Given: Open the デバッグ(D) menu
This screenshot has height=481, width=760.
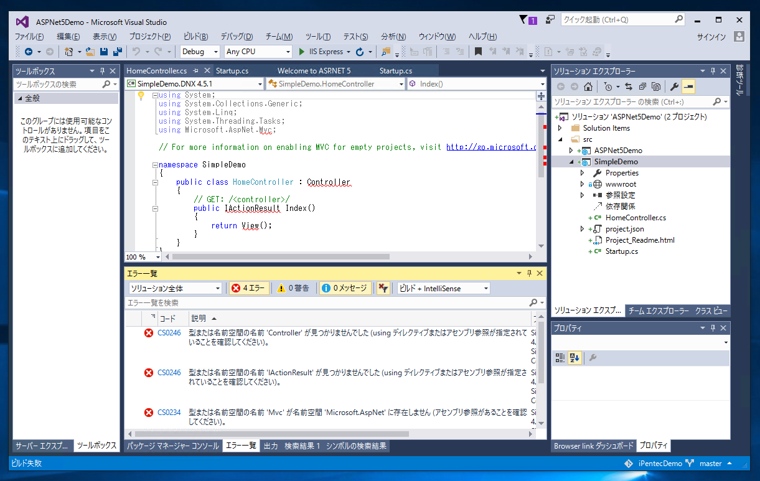Looking at the screenshot, I should 237,36.
